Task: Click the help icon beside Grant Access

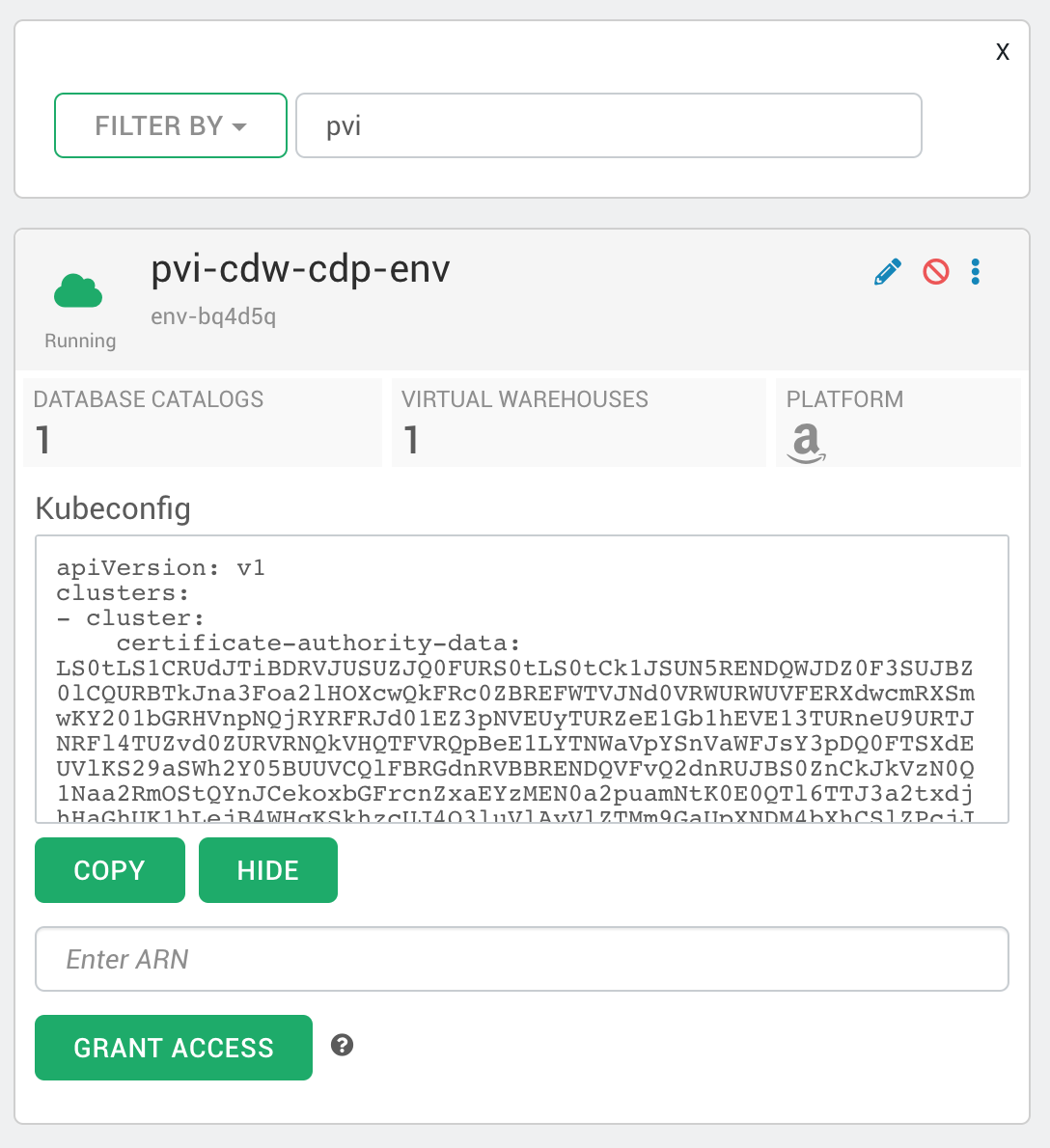Action: pyautogui.click(x=342, y=1045)
